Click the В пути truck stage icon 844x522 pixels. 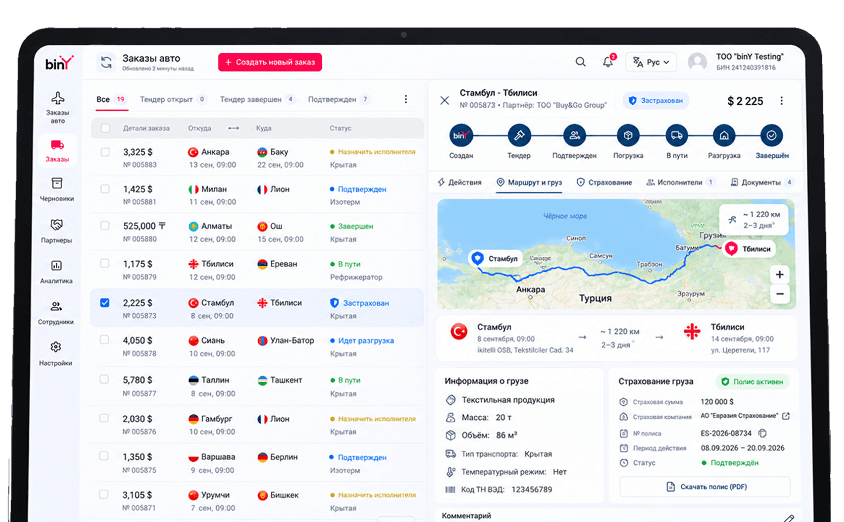(677, 135)
